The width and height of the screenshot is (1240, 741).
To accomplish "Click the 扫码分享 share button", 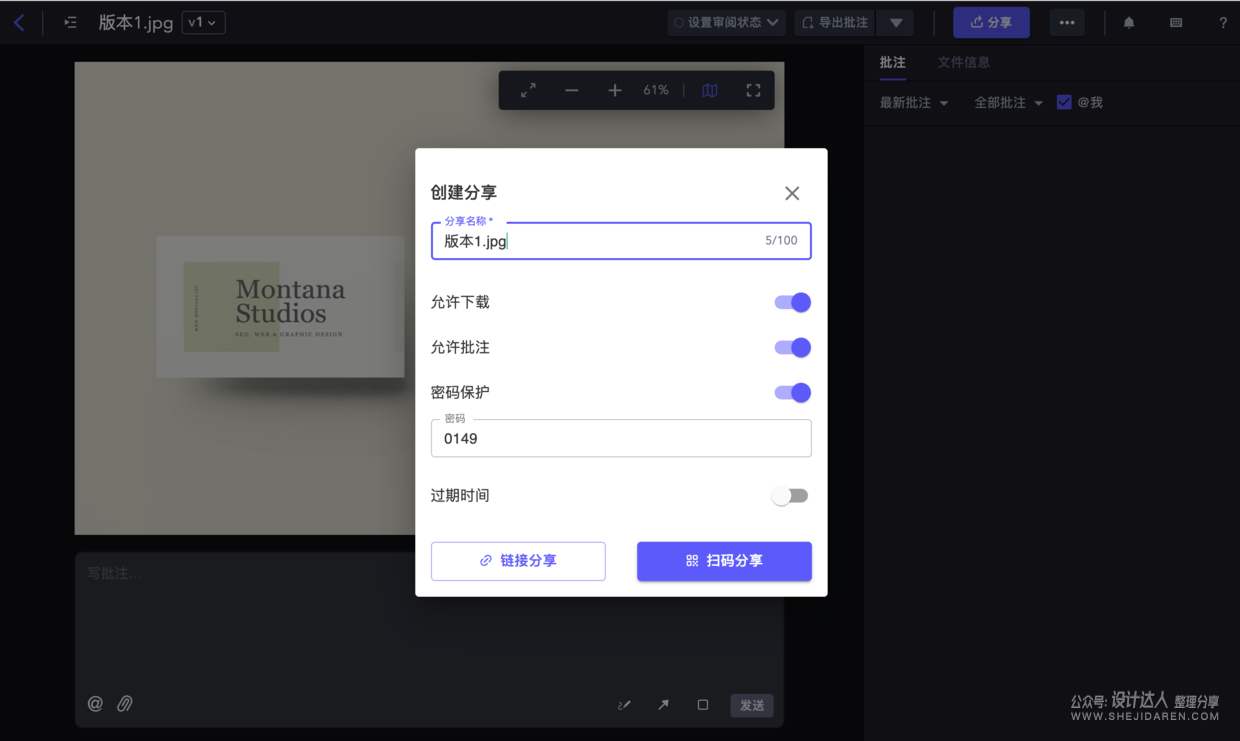I will point(724,561).
